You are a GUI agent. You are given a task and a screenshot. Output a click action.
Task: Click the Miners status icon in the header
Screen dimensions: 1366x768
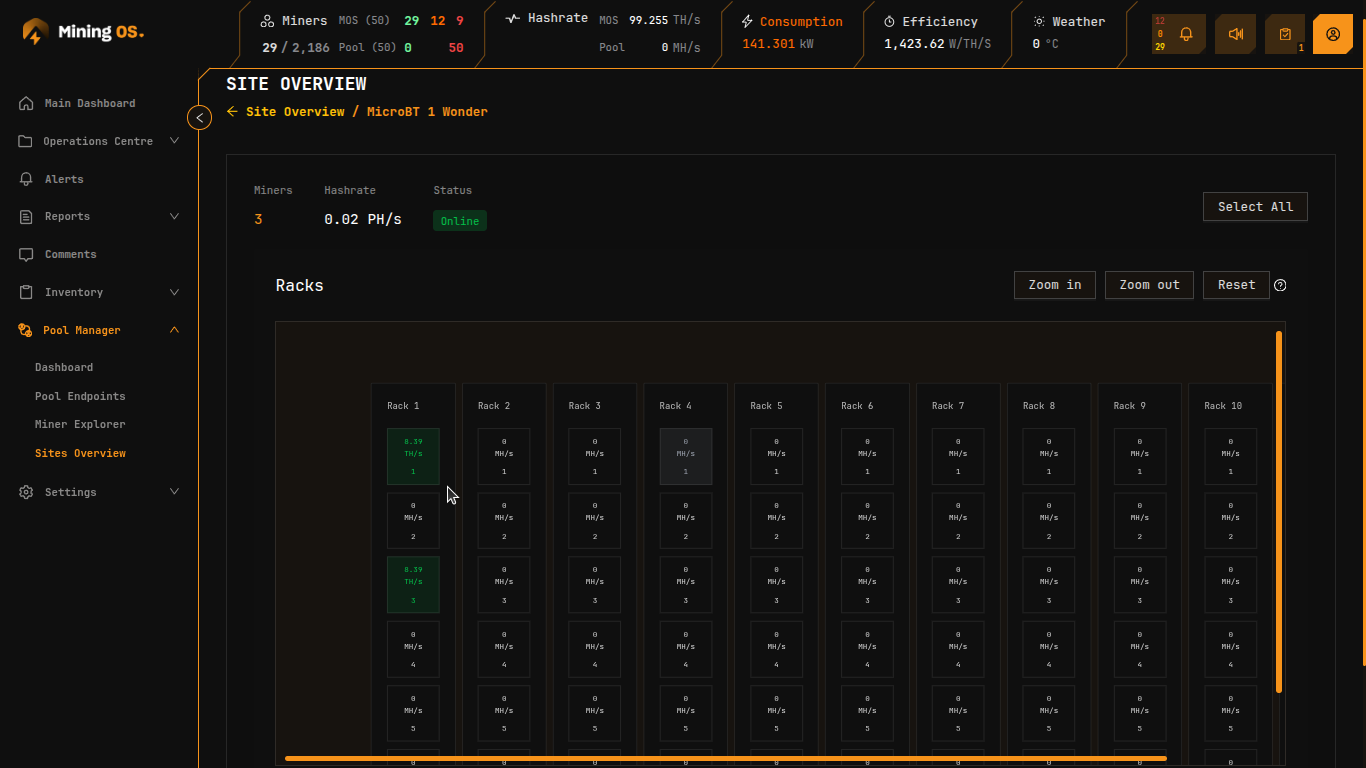click(266, 19)
